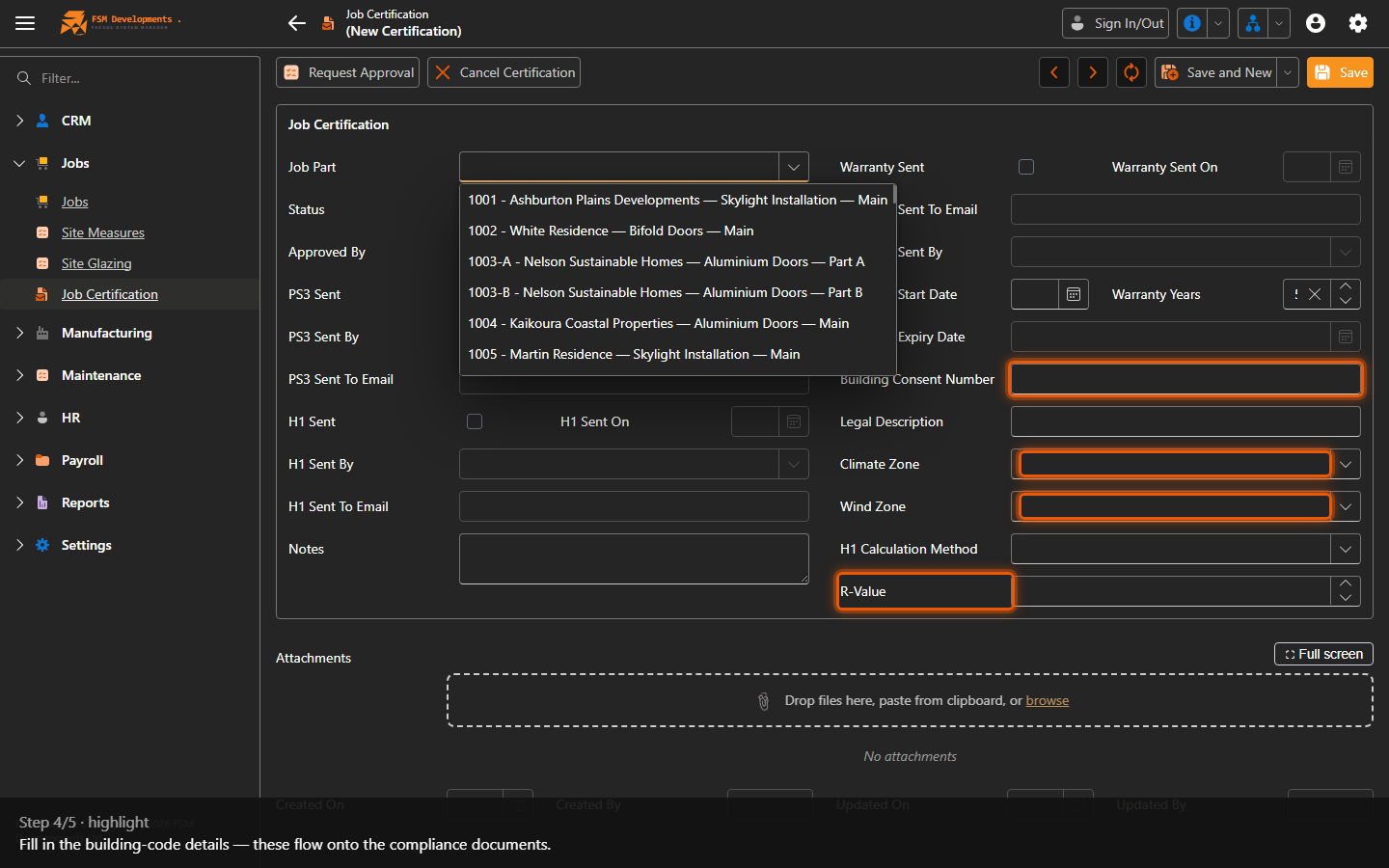Click the back arrow in header
The height and width of the screenshot is (868, 1389).
pos(297,23)
